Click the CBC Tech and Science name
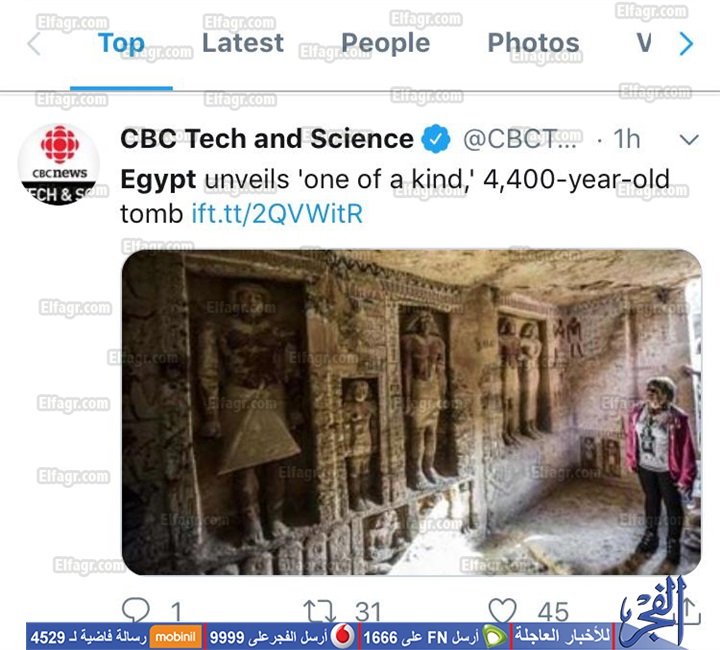This screenshot has height=650, width=720. coord(267,139)
